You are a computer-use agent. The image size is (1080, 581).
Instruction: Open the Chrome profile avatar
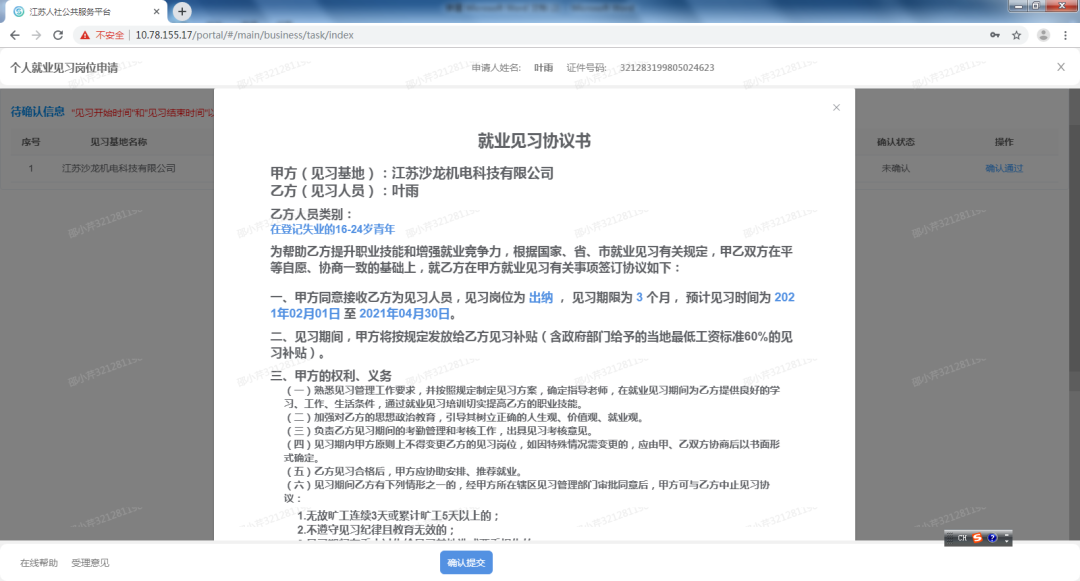coord(1043,35)
